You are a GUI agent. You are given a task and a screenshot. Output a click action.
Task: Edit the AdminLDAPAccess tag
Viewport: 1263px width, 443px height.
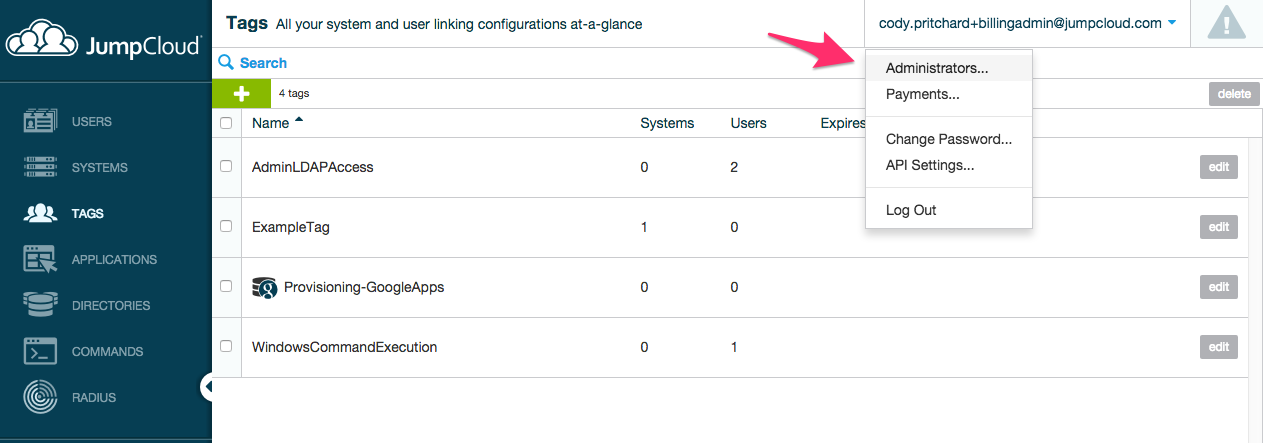1219,167
